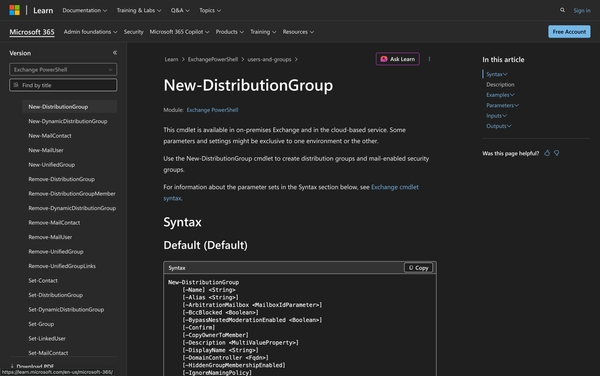Open Set-Contact in the sidebar
600x376 pixels.
coord(43,280)
